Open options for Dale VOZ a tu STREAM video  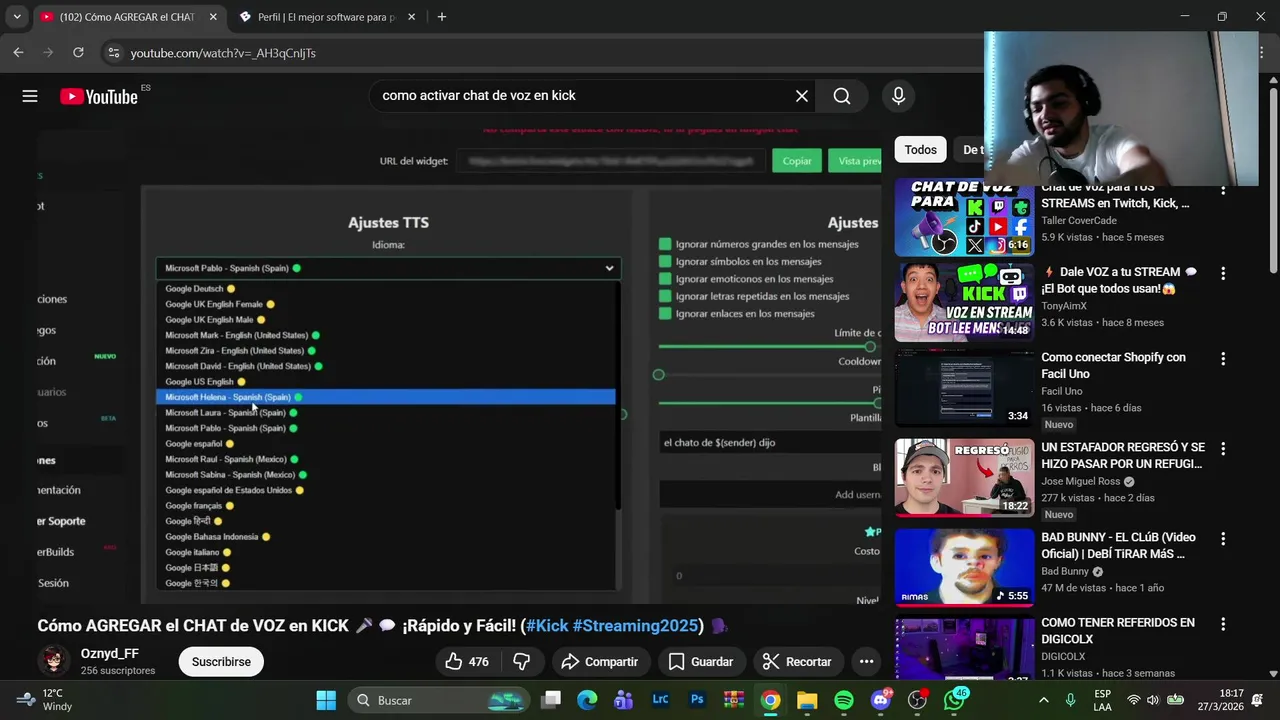(x=1222, y=273)
